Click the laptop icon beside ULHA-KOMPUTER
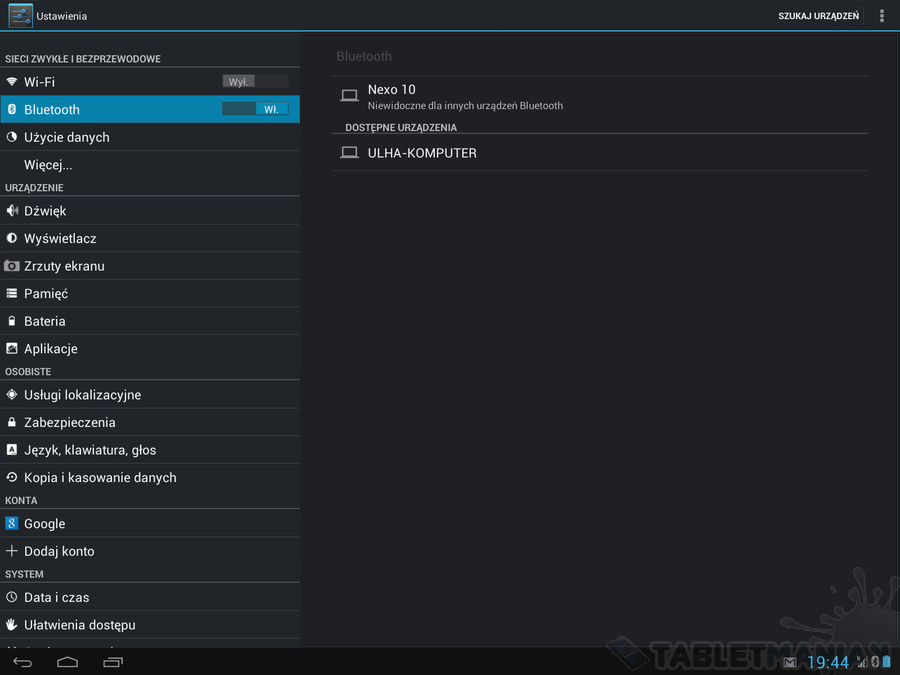 click(x=349, y=153)
